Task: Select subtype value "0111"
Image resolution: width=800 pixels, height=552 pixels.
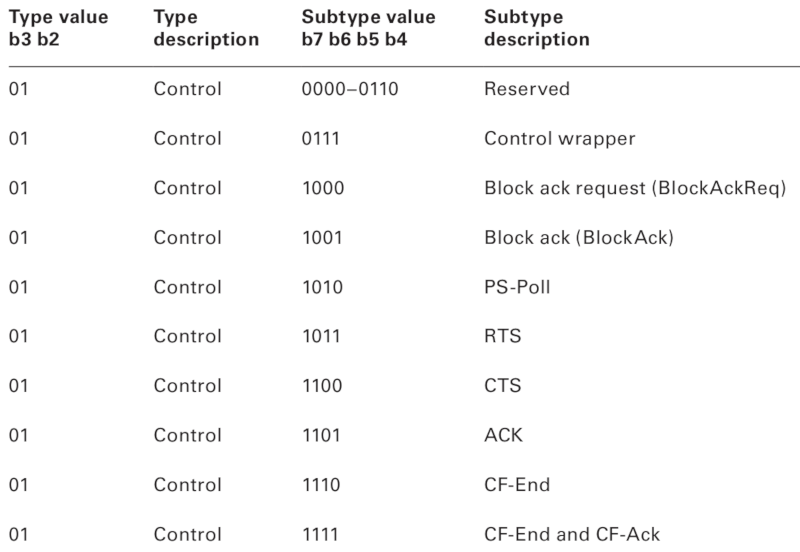Action: [x=319, y=138]
